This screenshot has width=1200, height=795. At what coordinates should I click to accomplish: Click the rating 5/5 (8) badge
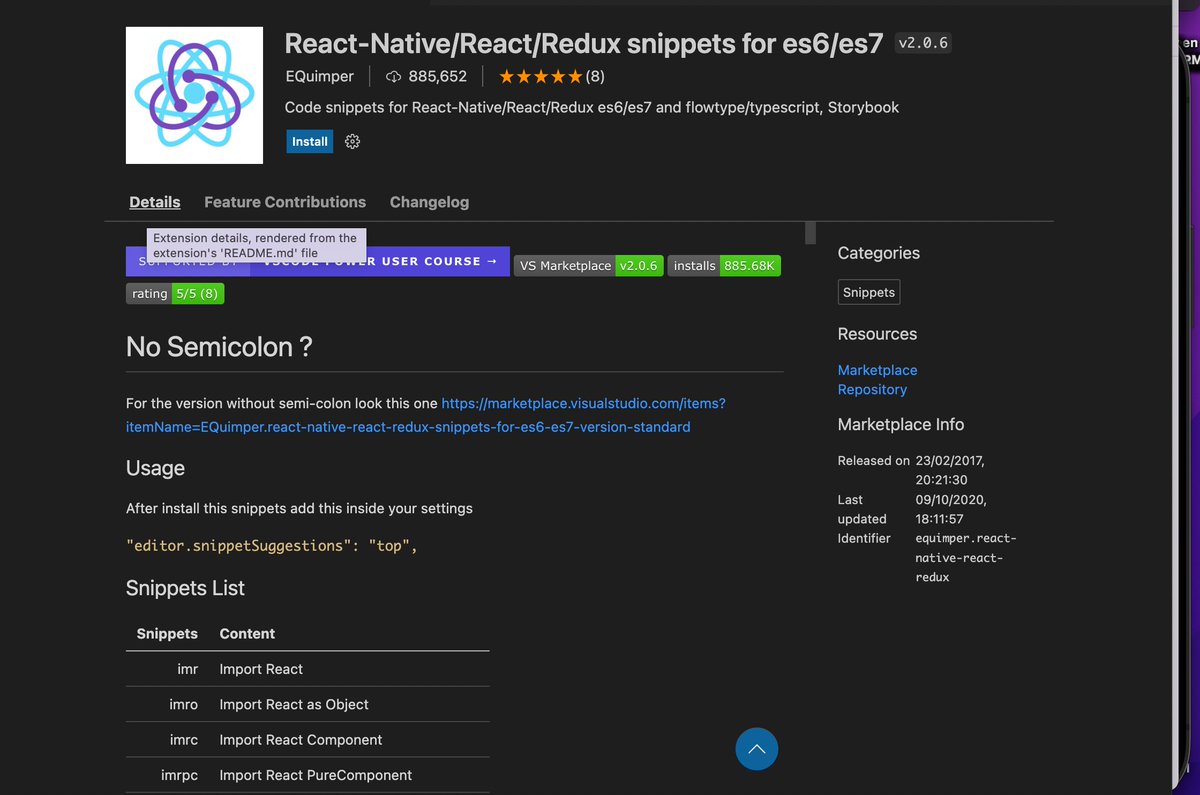coord(175,294)
